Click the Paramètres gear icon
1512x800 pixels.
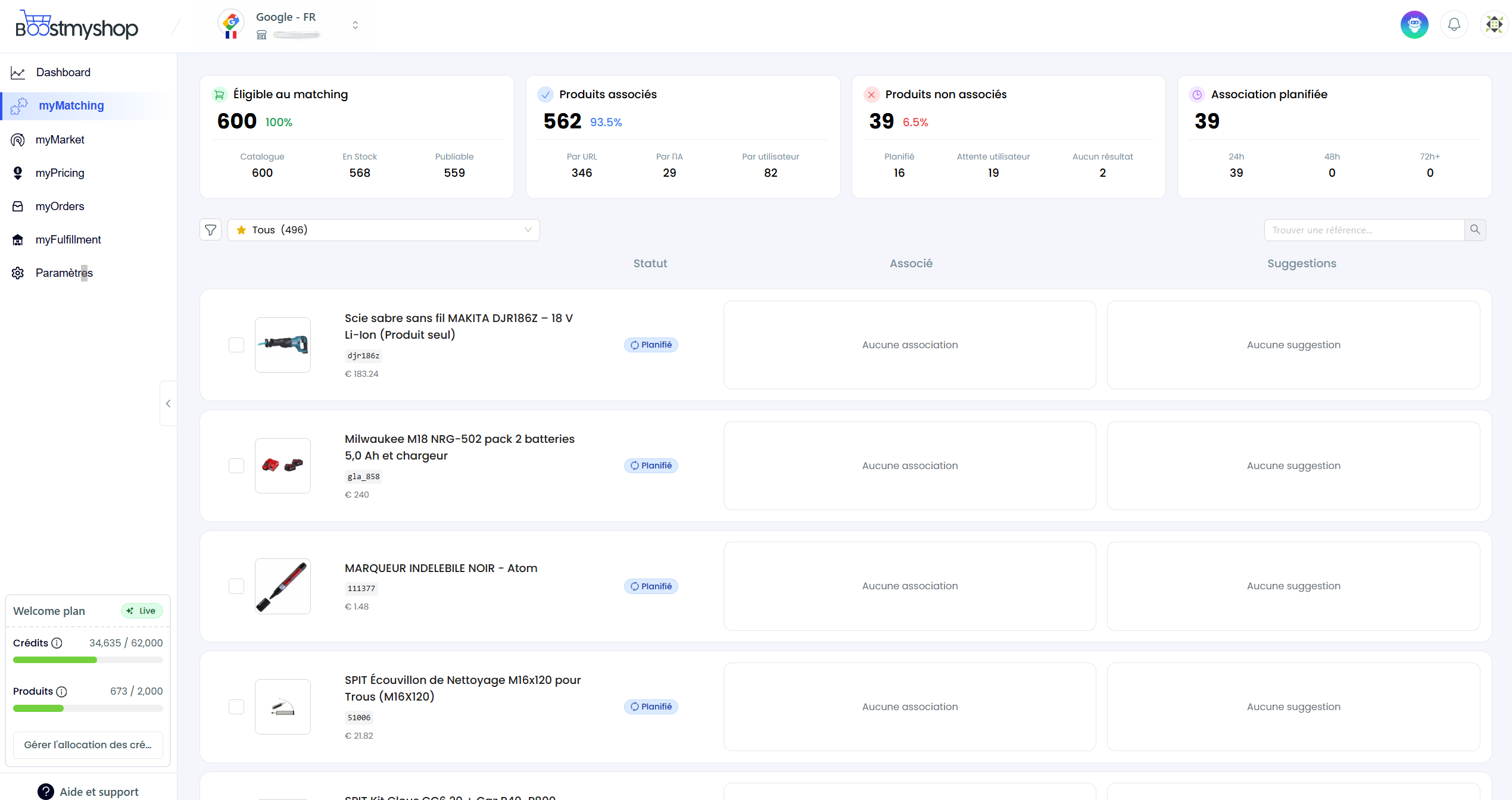pyautogui.click(x=18, y=273)
